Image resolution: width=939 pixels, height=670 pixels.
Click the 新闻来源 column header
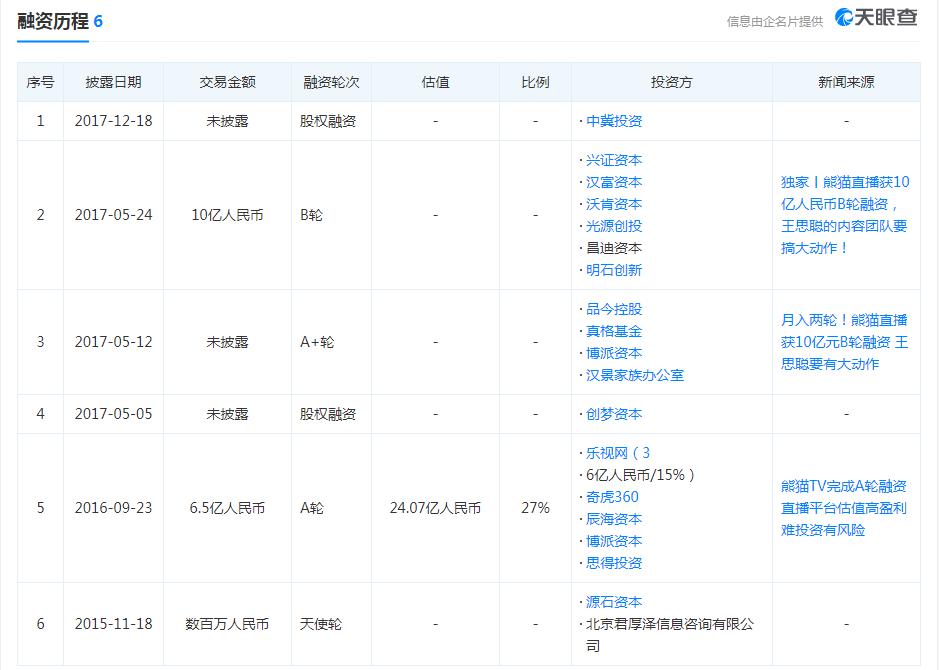pyautogui.click(x=846, y=82)
